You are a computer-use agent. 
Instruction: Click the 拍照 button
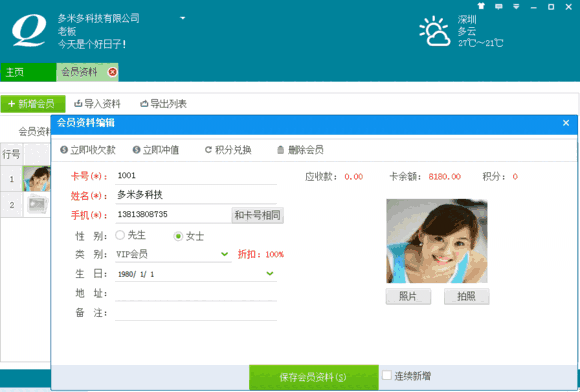[x=467, y=297]
